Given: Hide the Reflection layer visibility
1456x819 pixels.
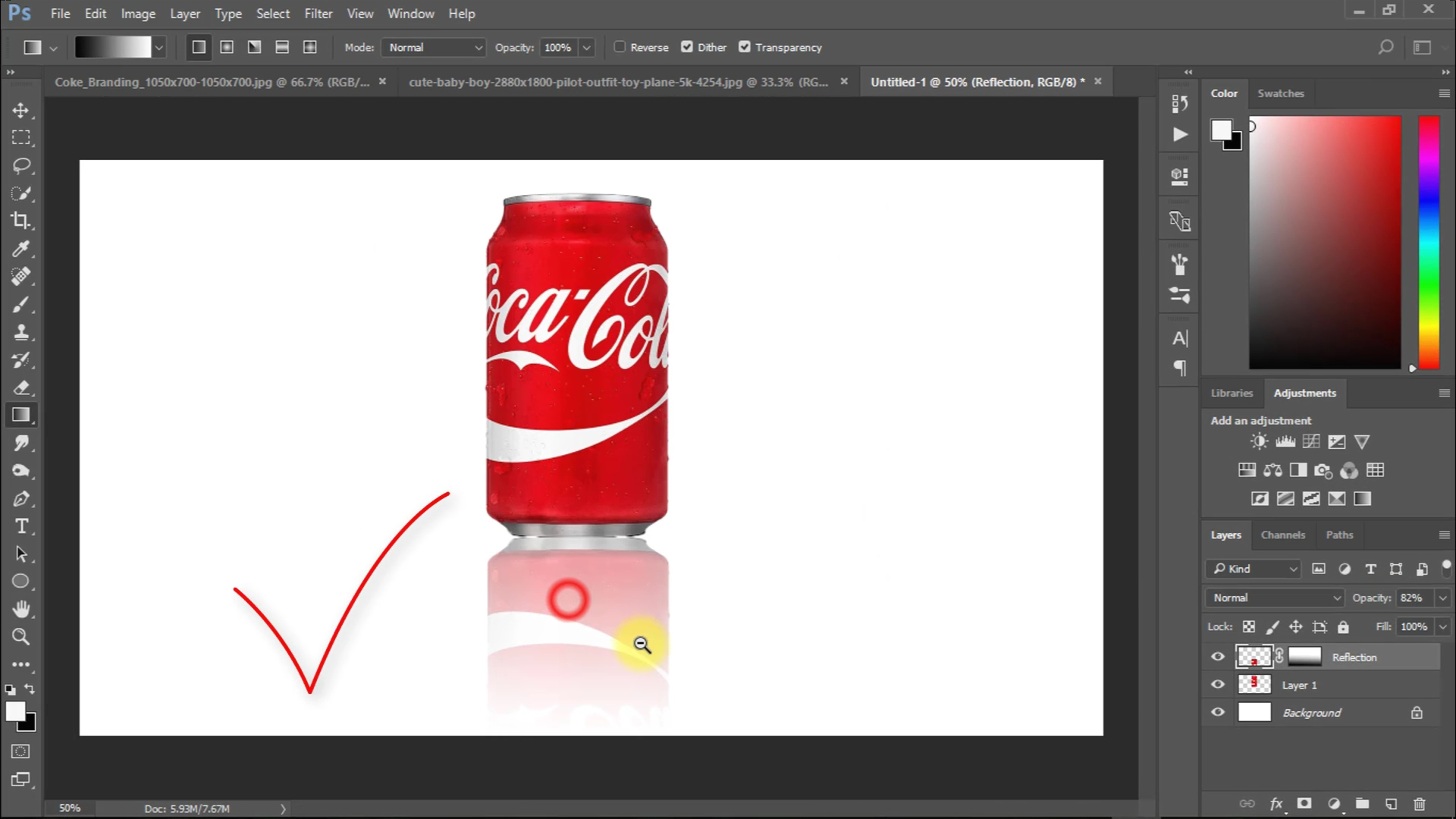Looking at the screenshot, I should tap(1218, 657).
